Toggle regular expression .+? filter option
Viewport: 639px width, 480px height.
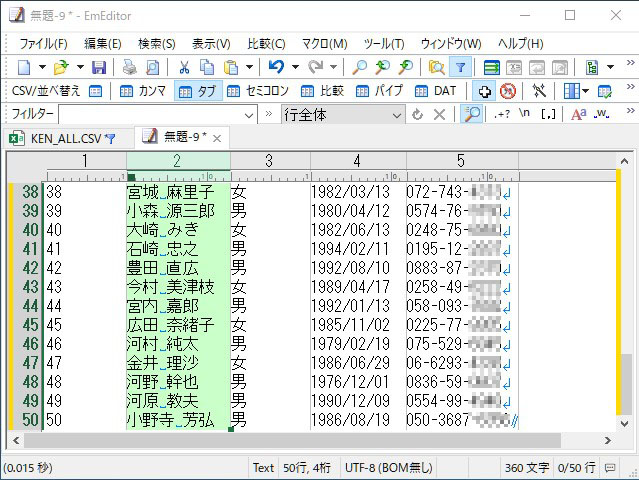coord(502,115)
